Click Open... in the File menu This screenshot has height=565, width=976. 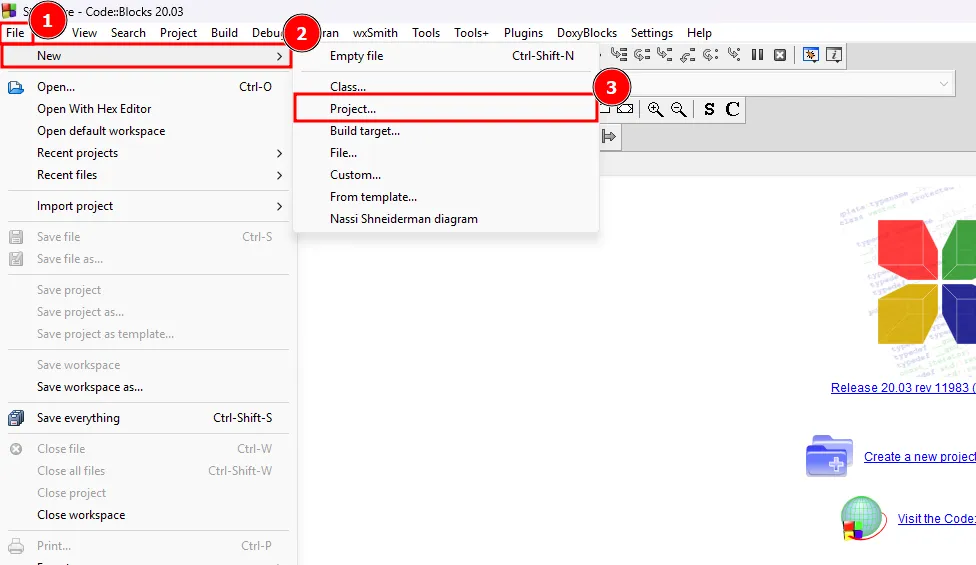click(56, 87)
